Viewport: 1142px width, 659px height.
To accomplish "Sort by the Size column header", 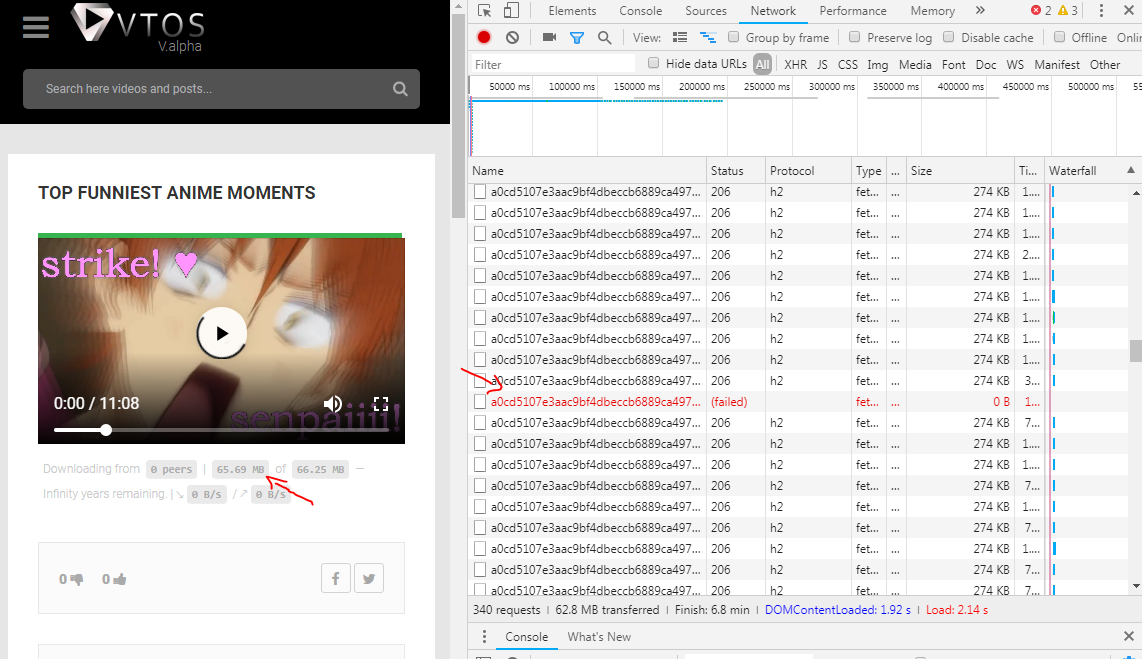I will [x=961, y=171].
